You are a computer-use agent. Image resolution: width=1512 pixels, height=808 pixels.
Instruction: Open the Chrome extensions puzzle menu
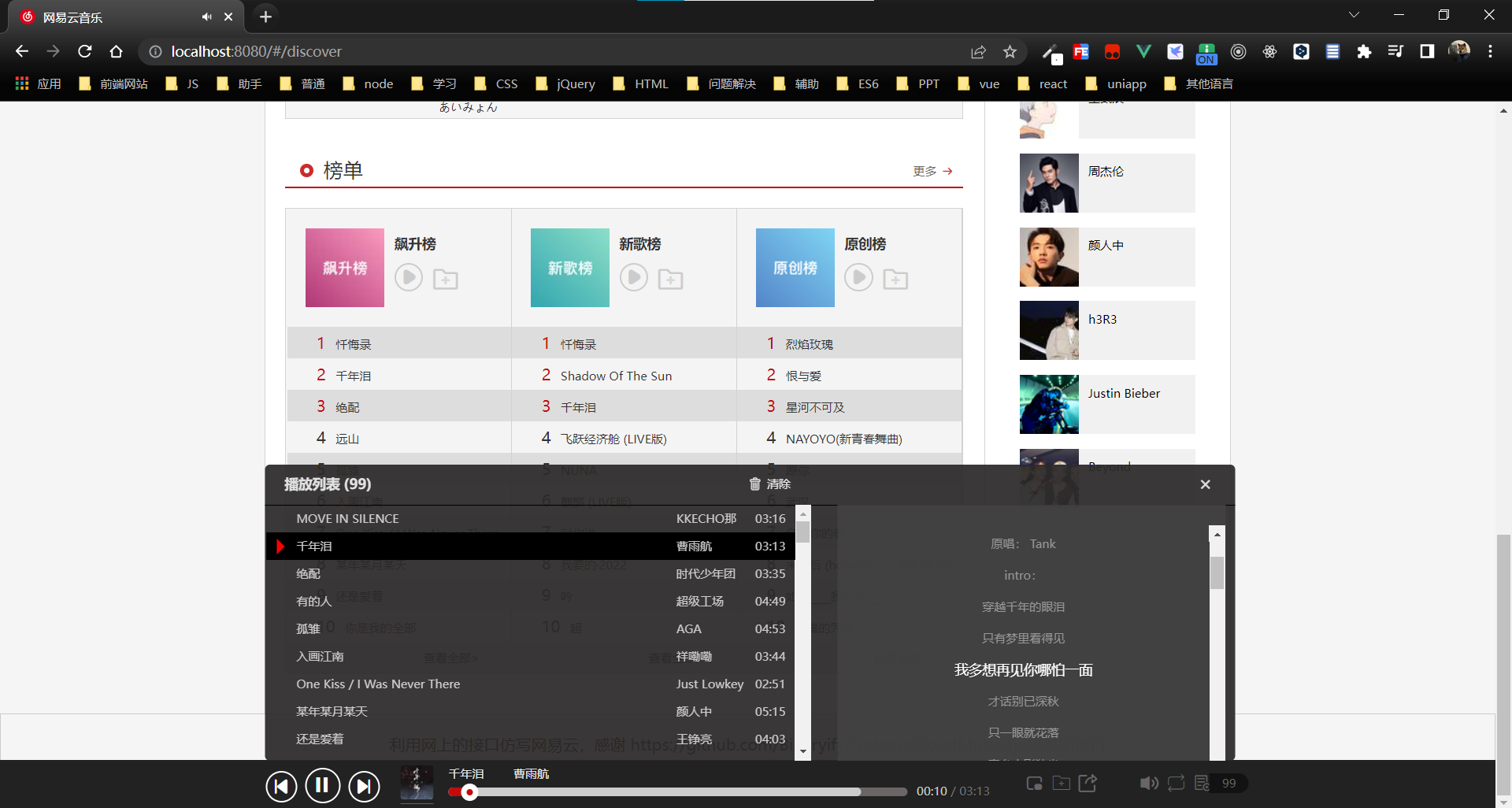tap(1364, 51)
